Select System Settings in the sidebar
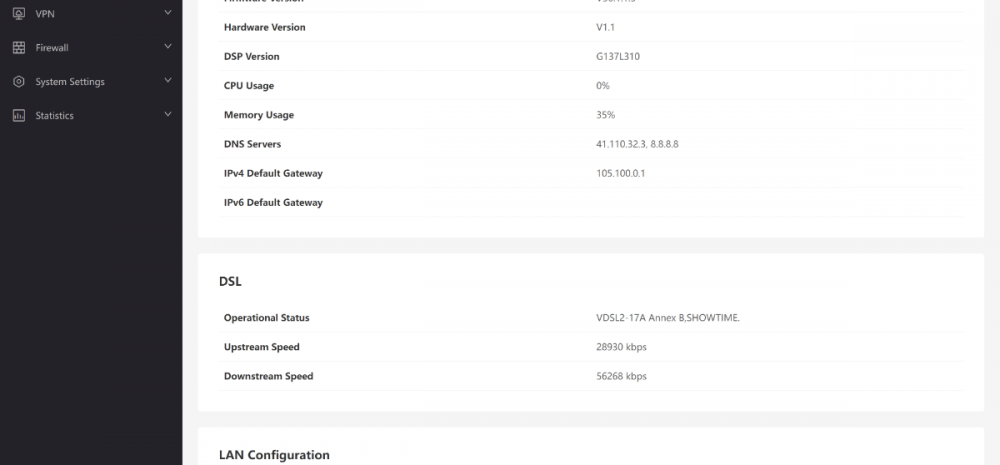Screen dimensions: 1000x465 point(70,81)
